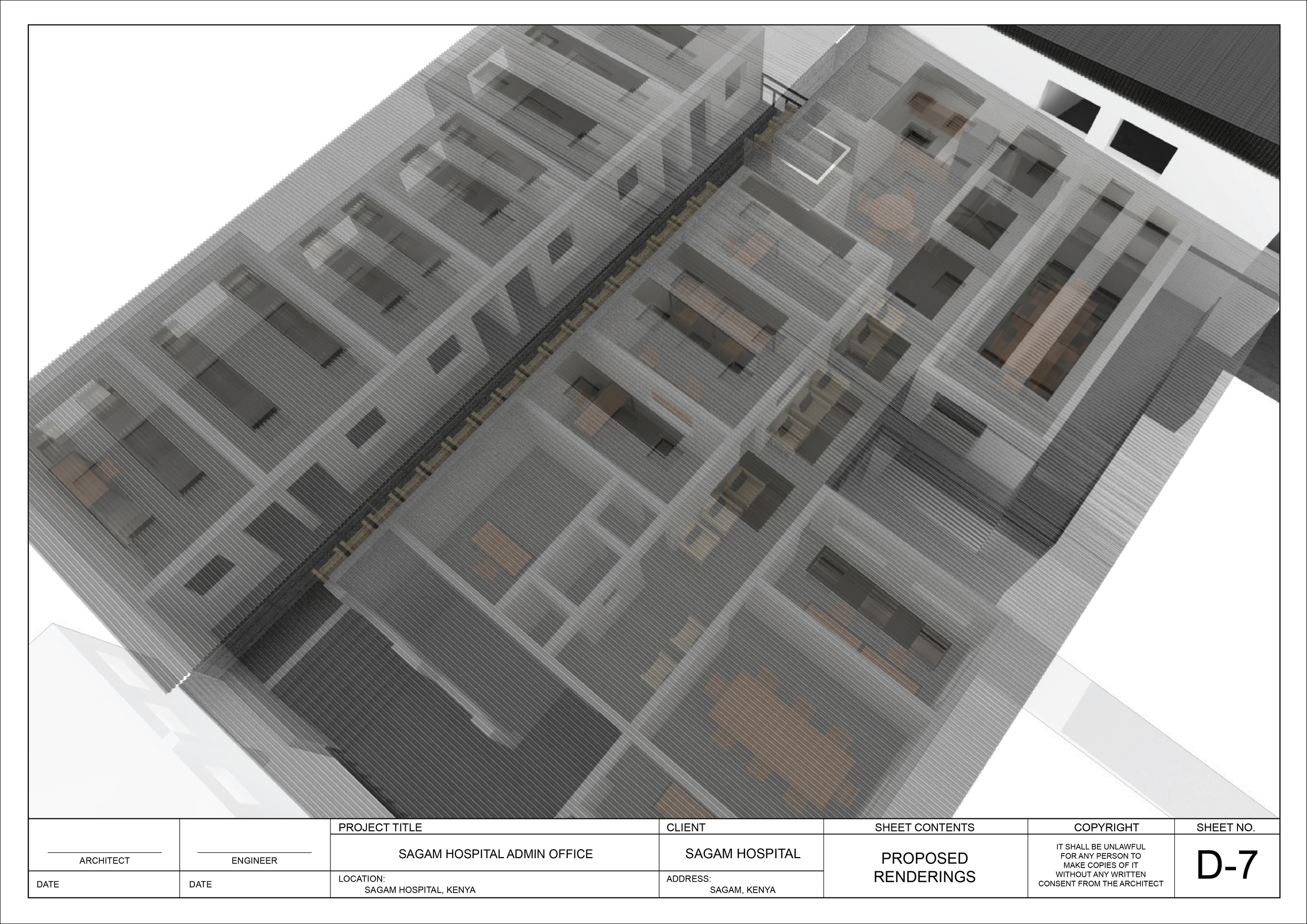Click the copyright notice paragraph

[x=1100, y=865]
